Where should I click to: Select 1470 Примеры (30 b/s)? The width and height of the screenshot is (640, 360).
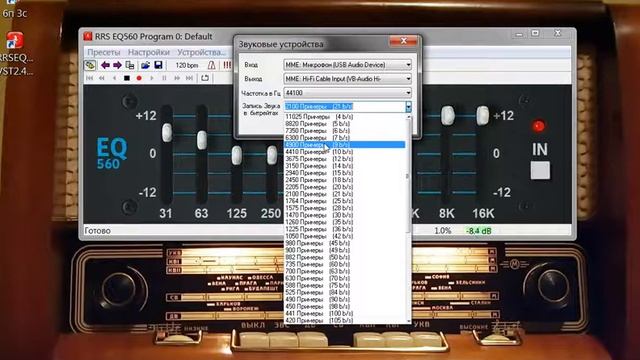coord(344,215)
